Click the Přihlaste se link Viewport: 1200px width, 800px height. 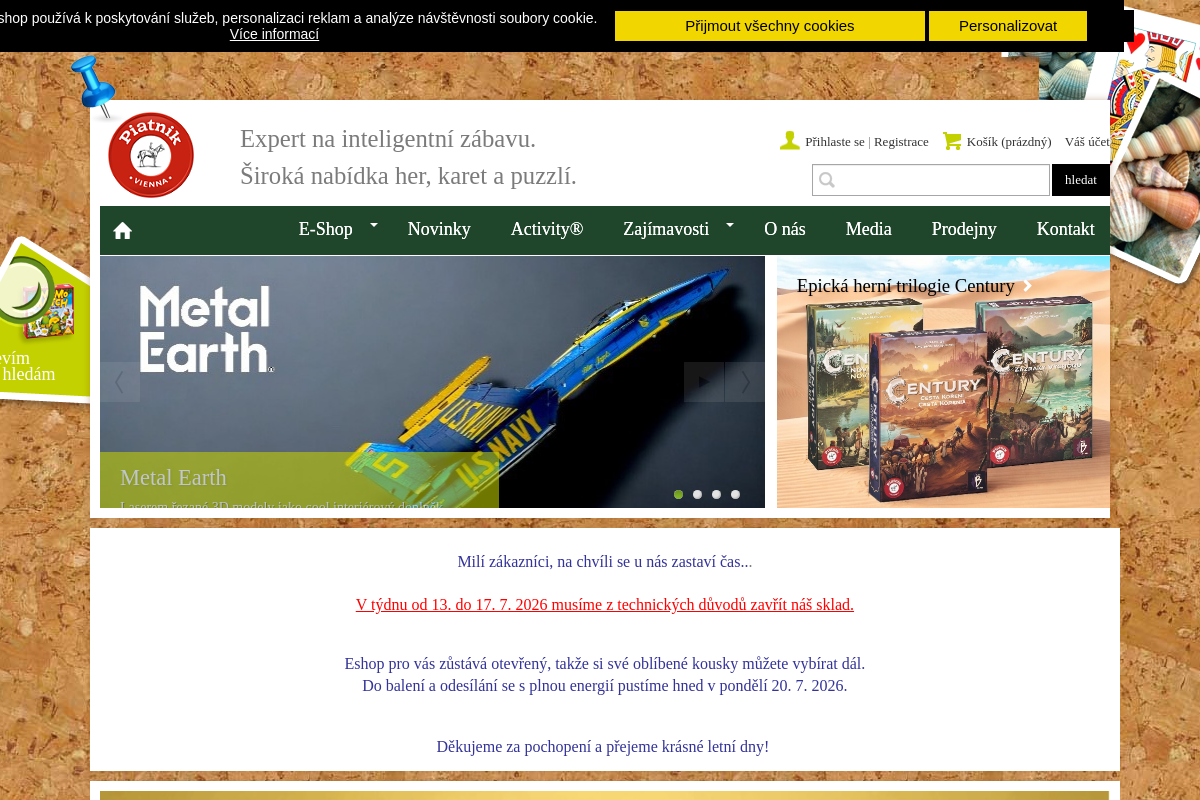(x=835, y=142)
